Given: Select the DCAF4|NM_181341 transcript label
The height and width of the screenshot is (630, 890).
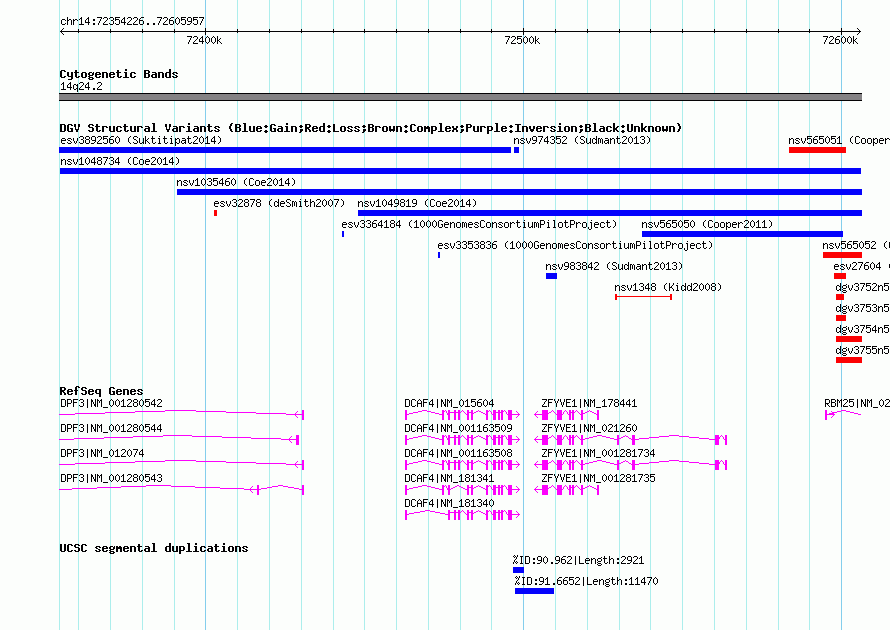Looking at the screenshot, I should click(449, 478).
